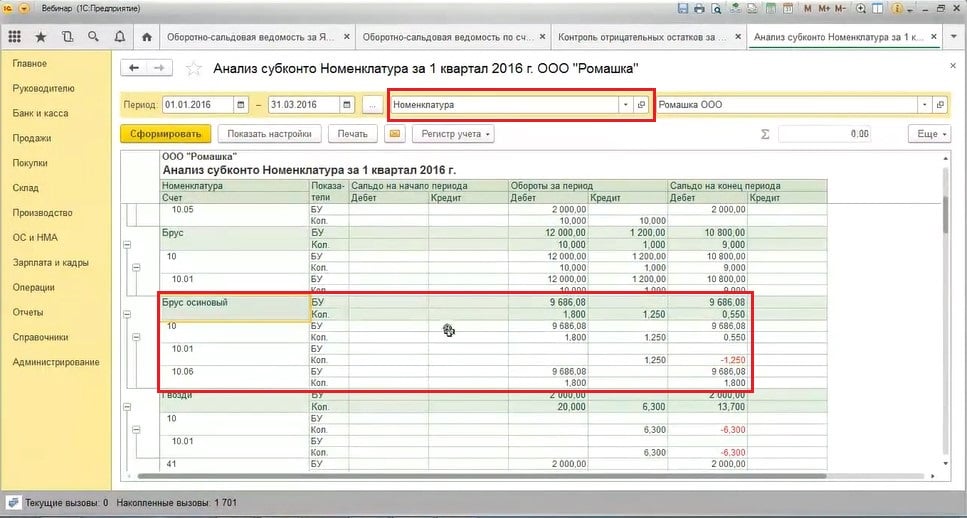Click the Search magnifier icon
This screenshot has height=518, width=967.
point(92,37)
